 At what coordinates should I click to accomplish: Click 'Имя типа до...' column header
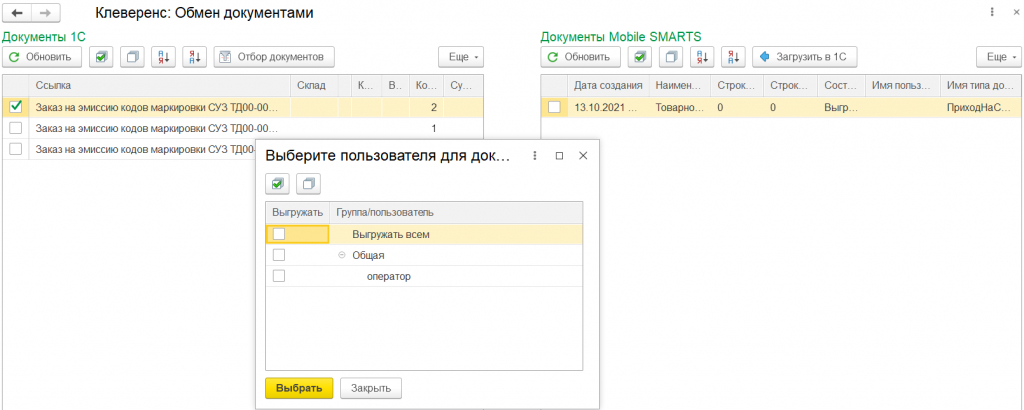(981, 86)
